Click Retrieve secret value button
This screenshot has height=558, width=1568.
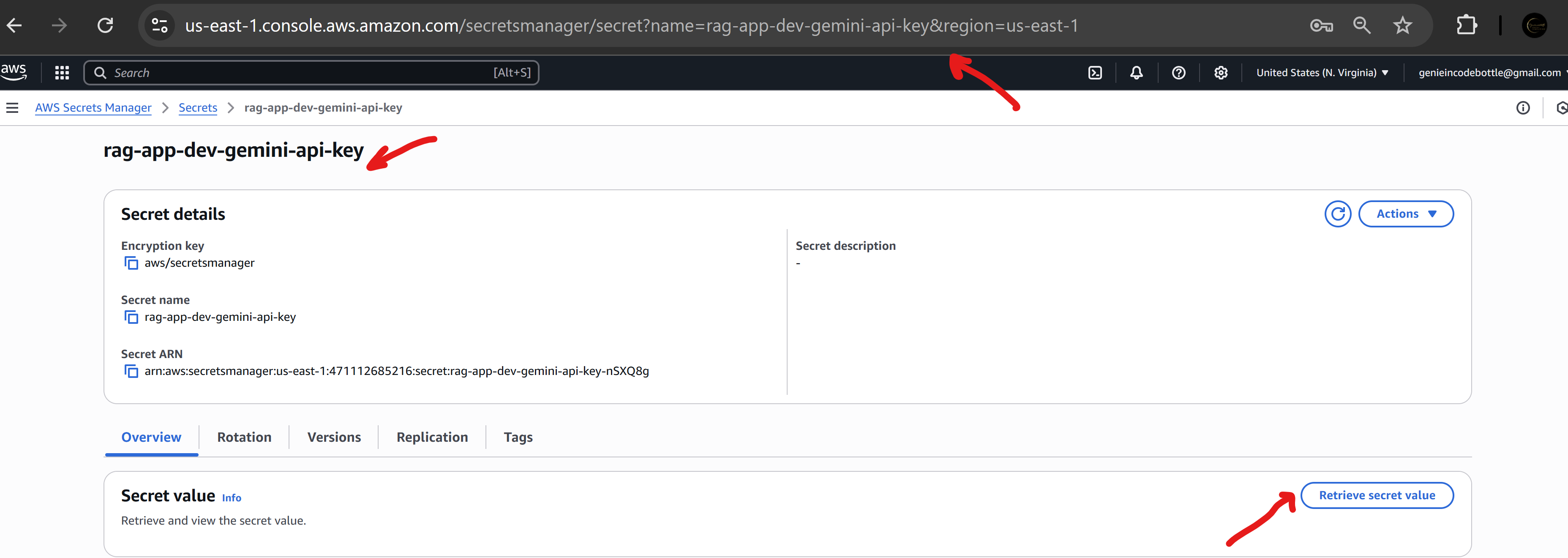(x=1376, y=495)
